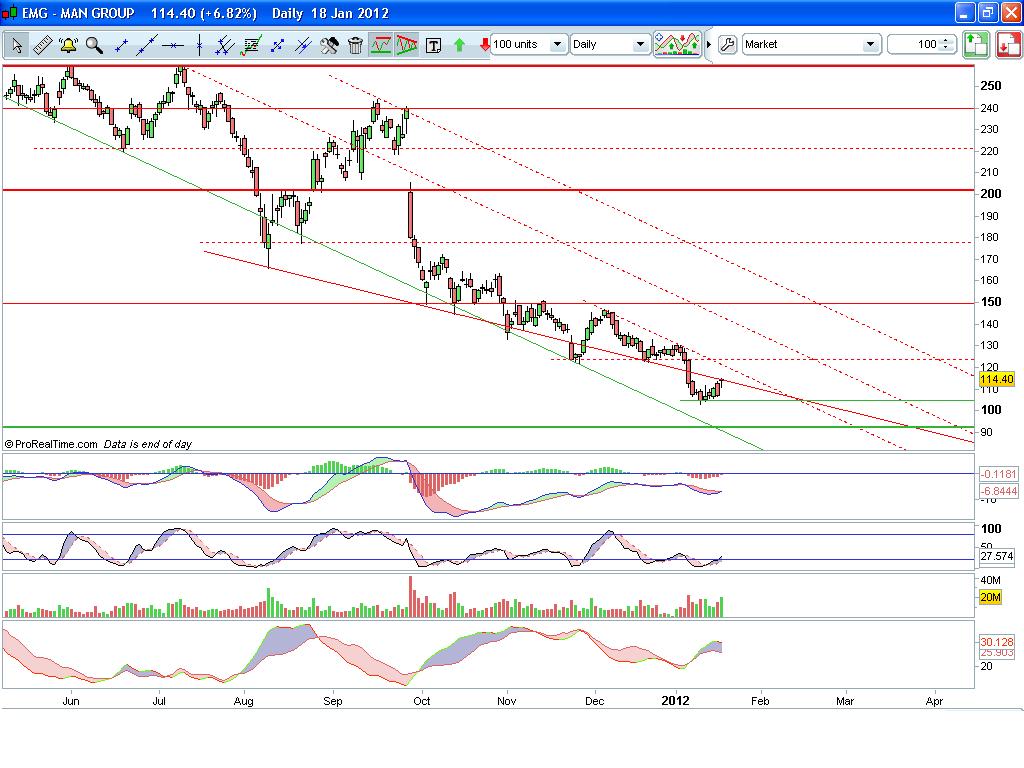Expand the toolbar with the black arrow

click(x=709, y=44)
